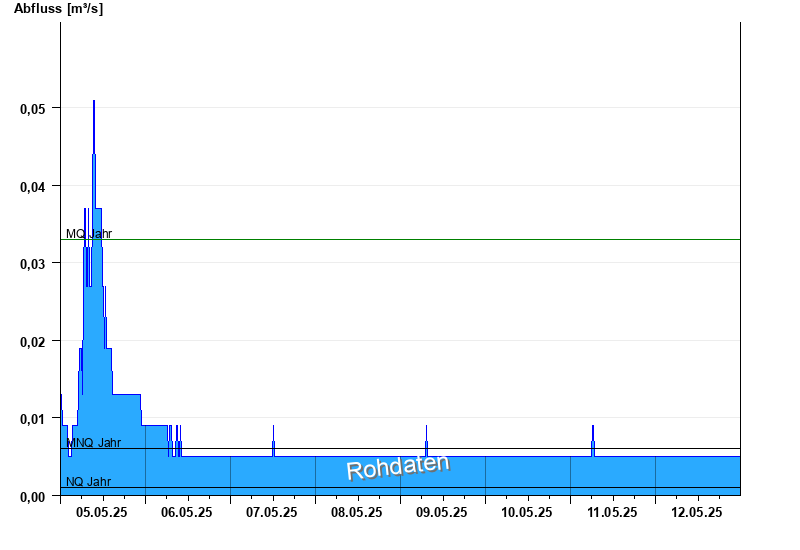This screenshot has width=800, height=550.
Task: Click the 11.05.25 date label
Action: pyautogui.click(x=612, y=512)
